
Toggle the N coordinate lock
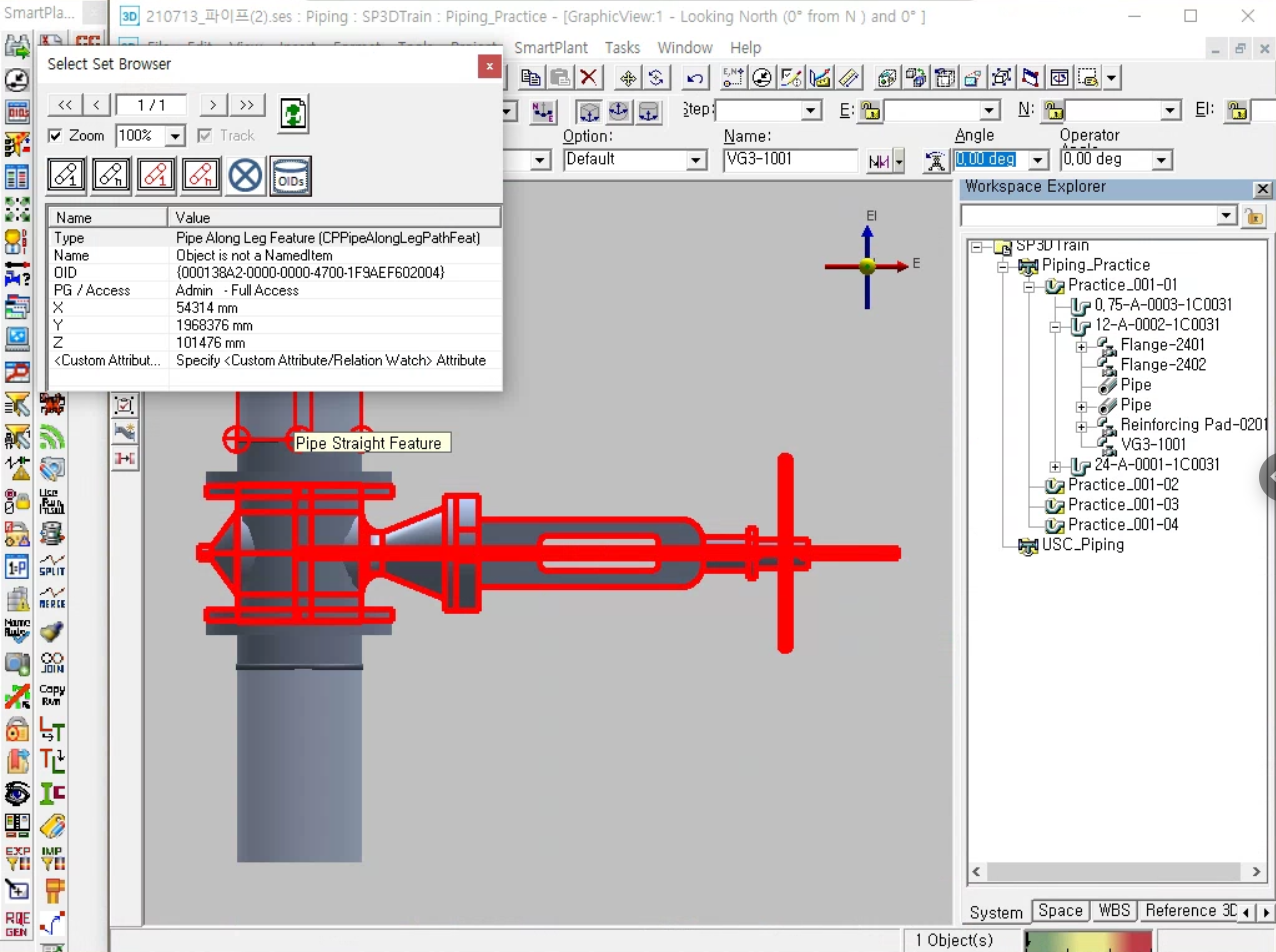pos(1052,110)
